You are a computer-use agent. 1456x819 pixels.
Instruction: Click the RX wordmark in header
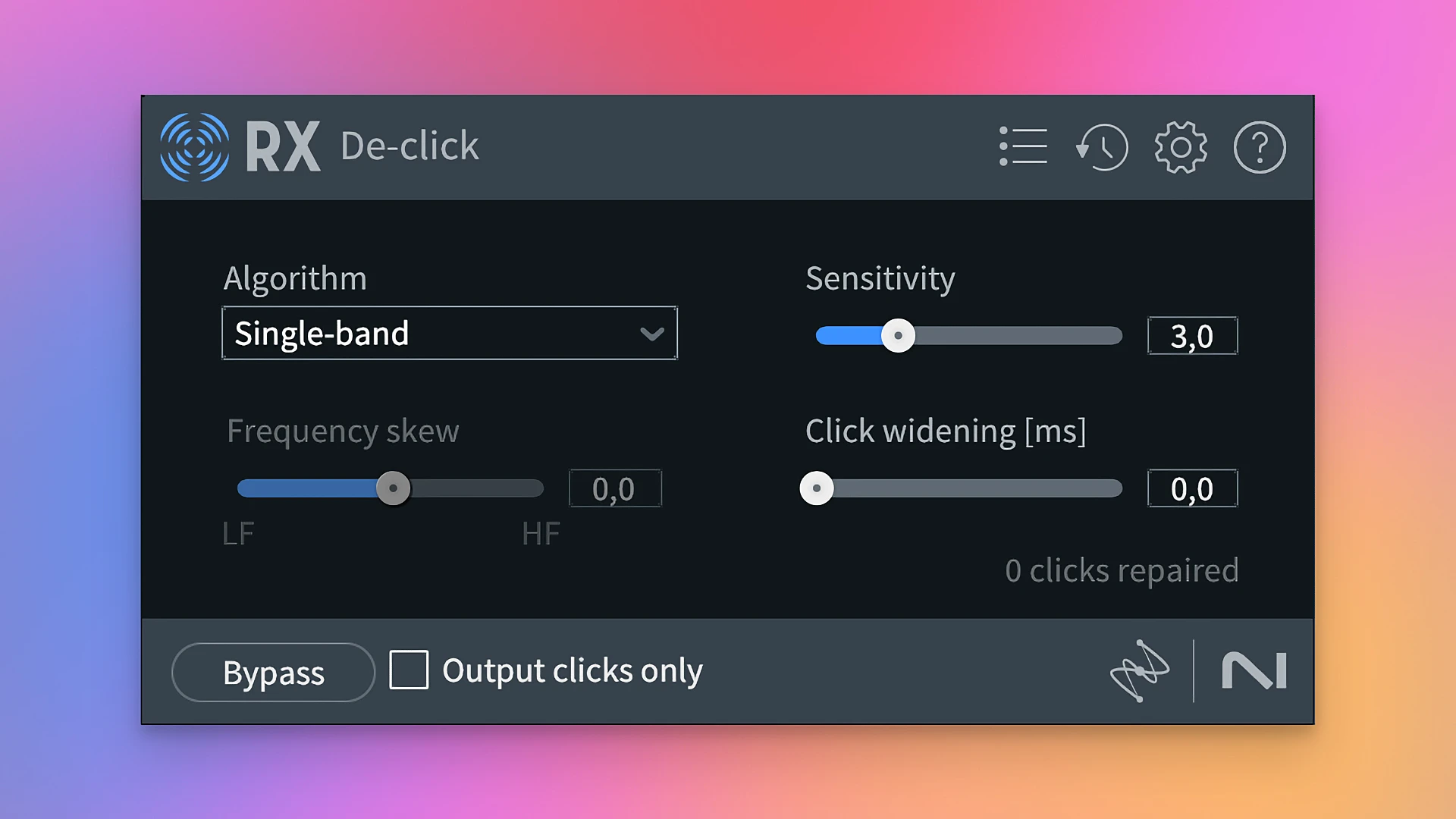283,147
